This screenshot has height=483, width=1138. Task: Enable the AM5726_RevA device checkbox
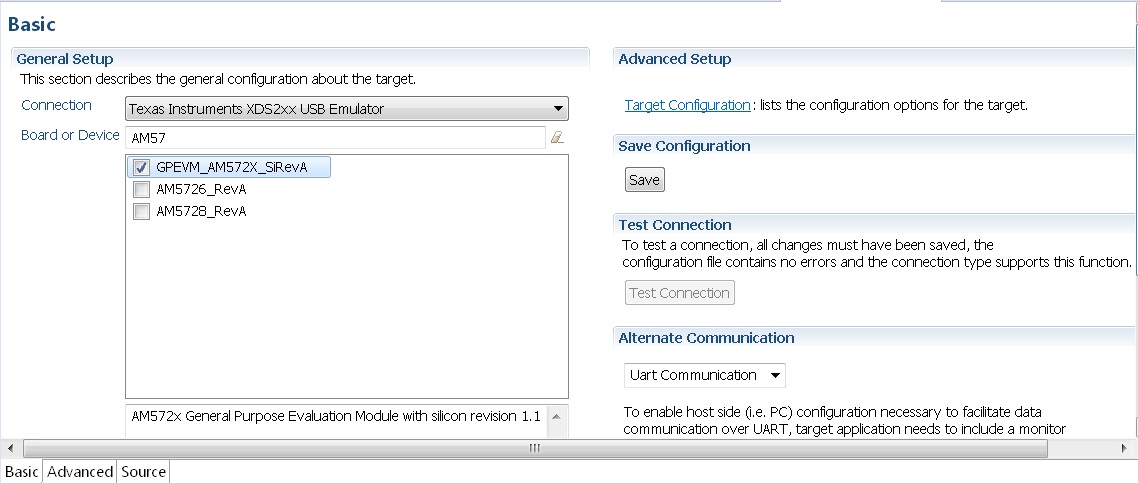pos(142,190)
